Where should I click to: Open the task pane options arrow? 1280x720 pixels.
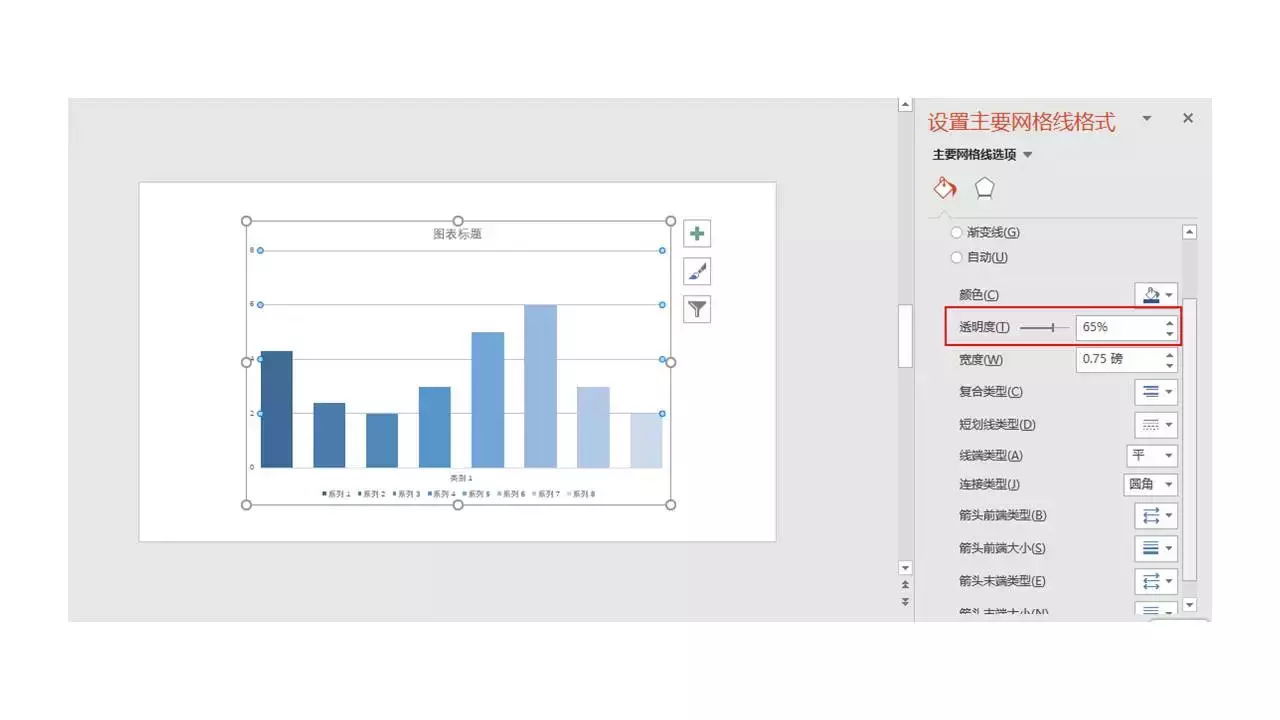(x=1147, y=118)
